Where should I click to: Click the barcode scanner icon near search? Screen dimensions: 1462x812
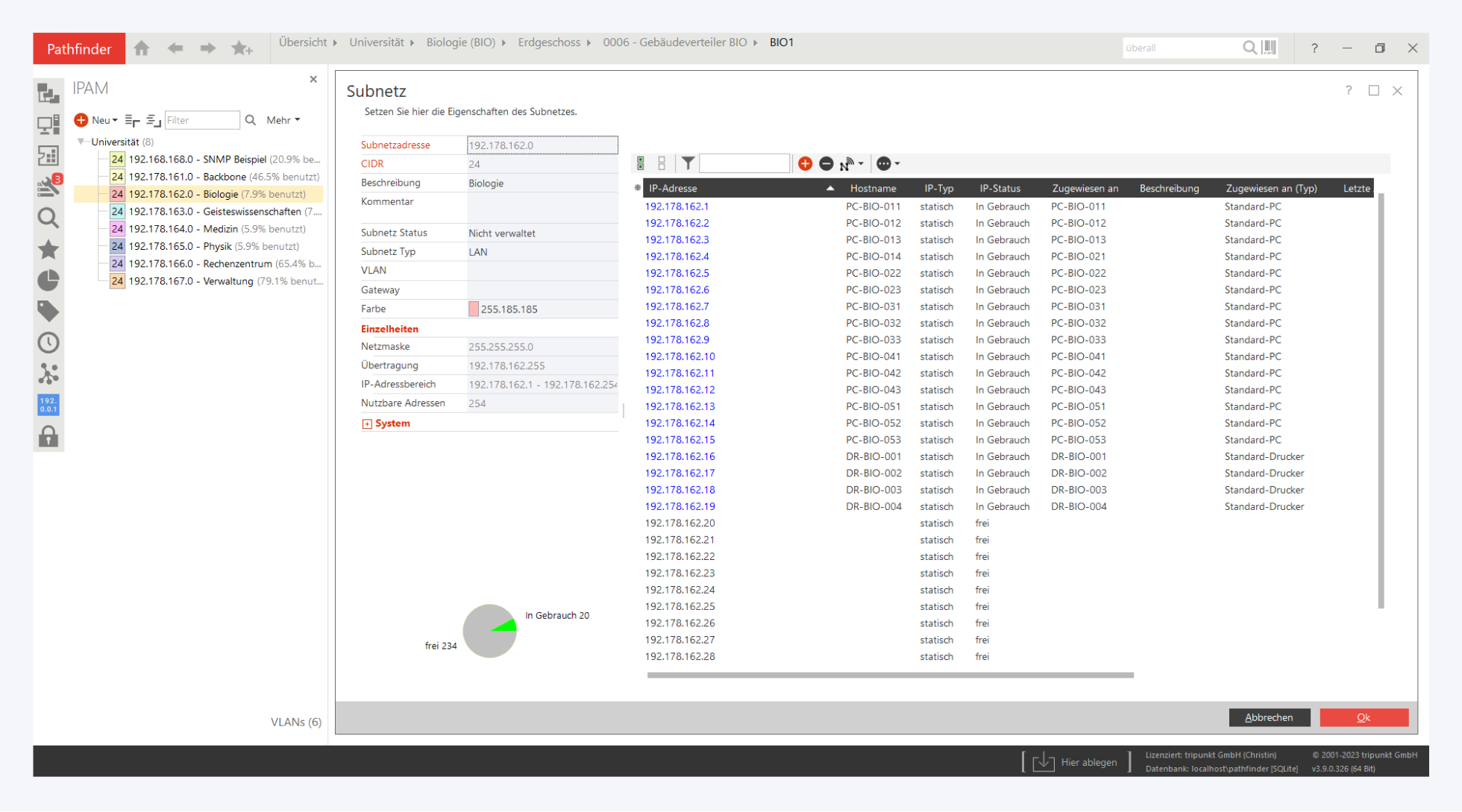point(1270,48)
